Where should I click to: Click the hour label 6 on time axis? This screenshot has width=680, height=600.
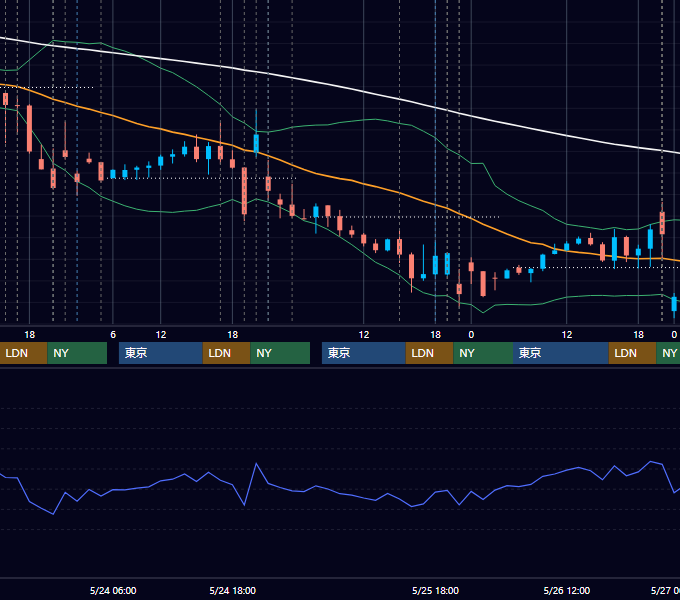click(113, 335)
